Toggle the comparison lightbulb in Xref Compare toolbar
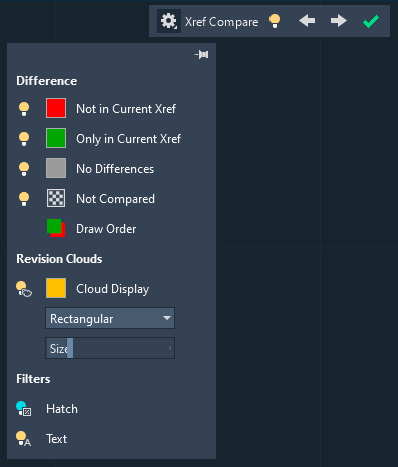This screenshot has width=398, height=467. click(275, 21)
